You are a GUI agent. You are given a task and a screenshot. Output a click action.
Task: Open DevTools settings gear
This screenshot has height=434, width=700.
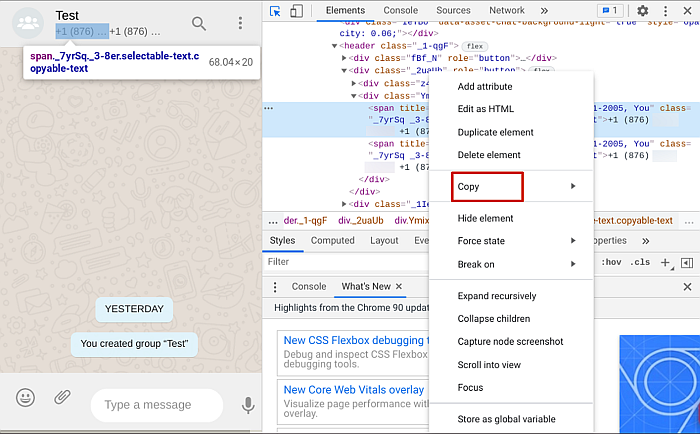click(x=642, y=11)
